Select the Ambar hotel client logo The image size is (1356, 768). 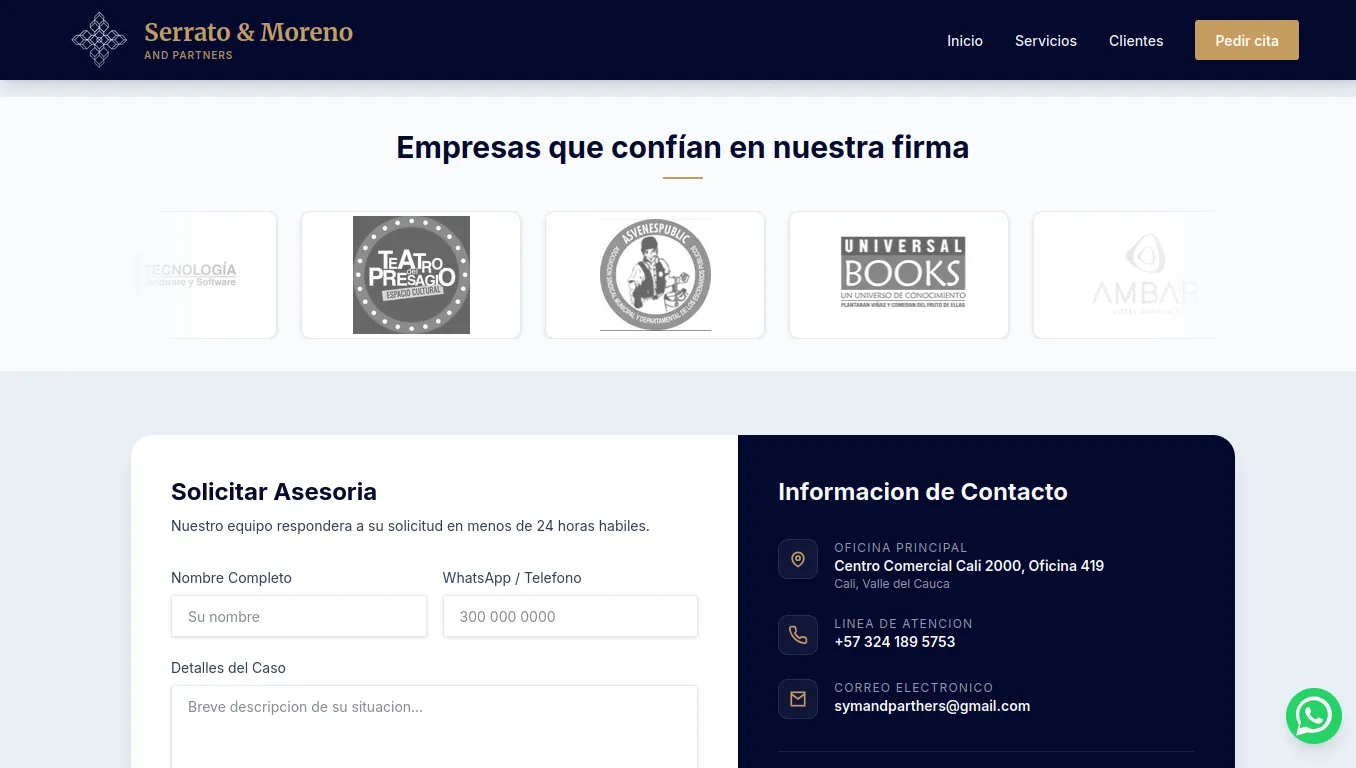pyautogui.click(x=1145, y=275)
